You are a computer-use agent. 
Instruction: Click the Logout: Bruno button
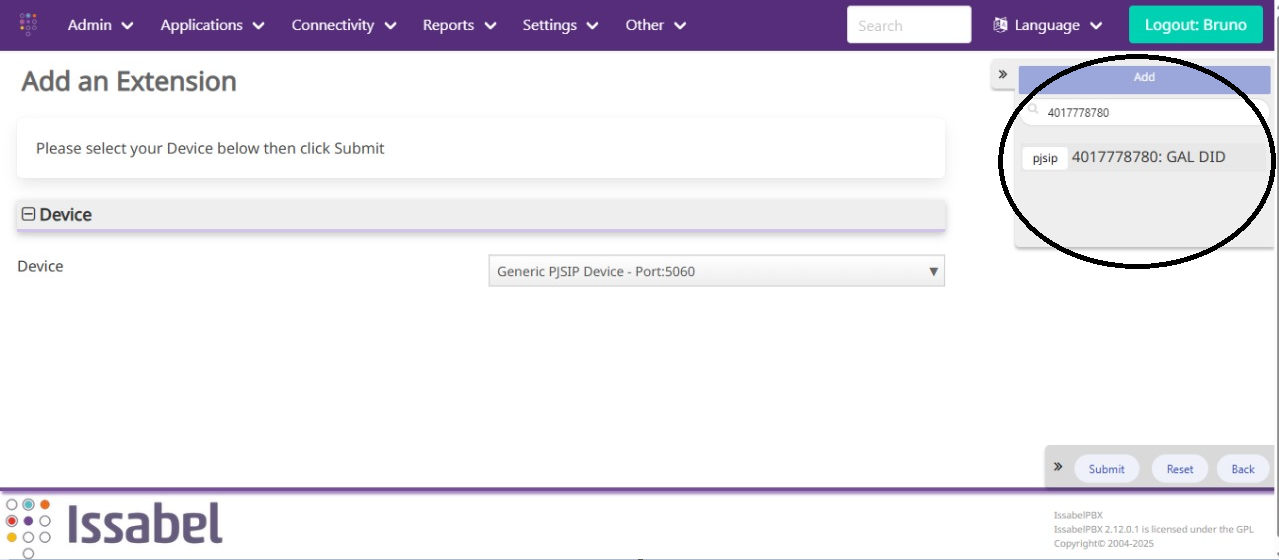tap(1195, 25)
